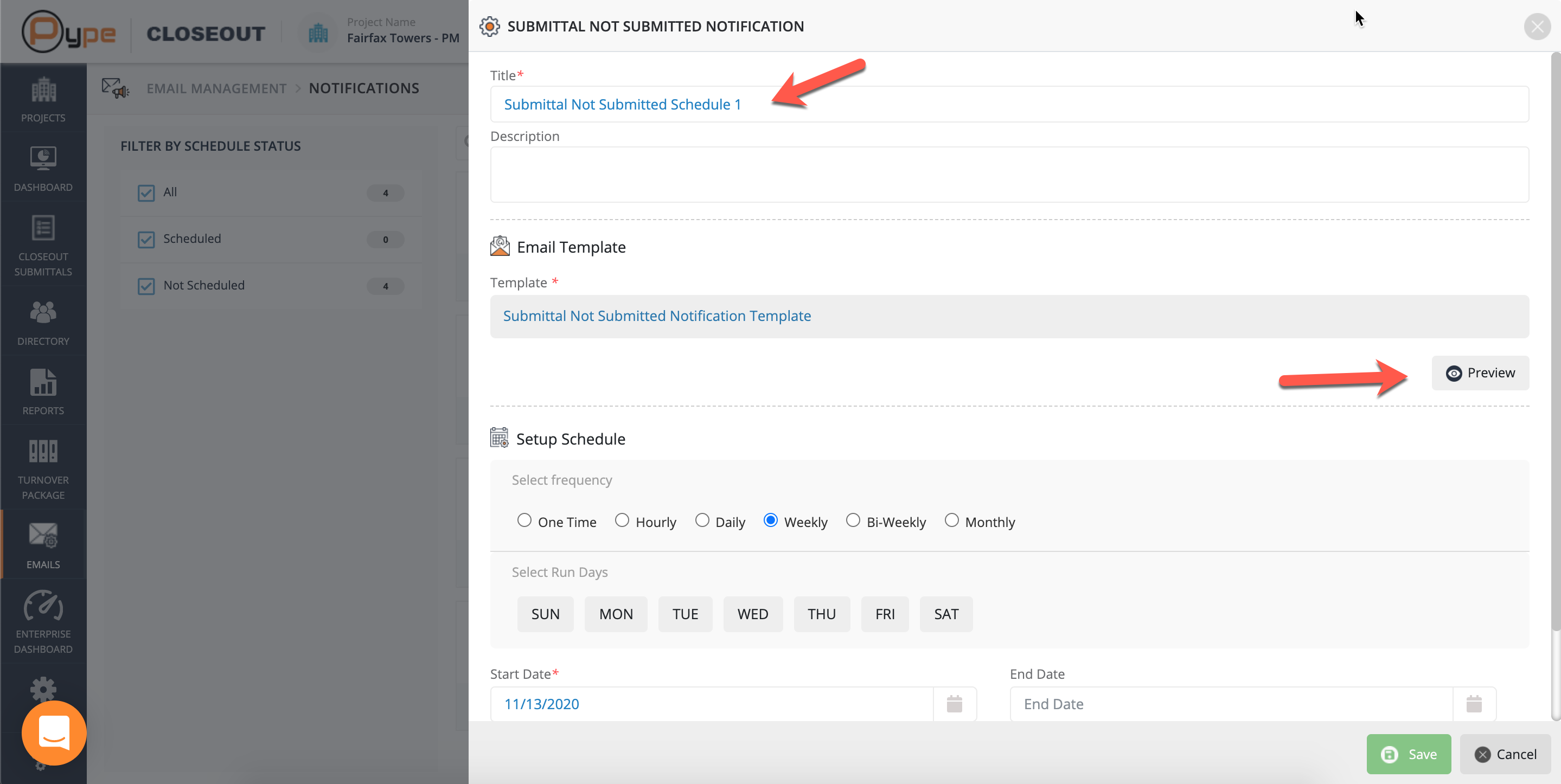Select the Daily frequency option
Viewport: 1561px width, 784px height.
pos(702,520)
